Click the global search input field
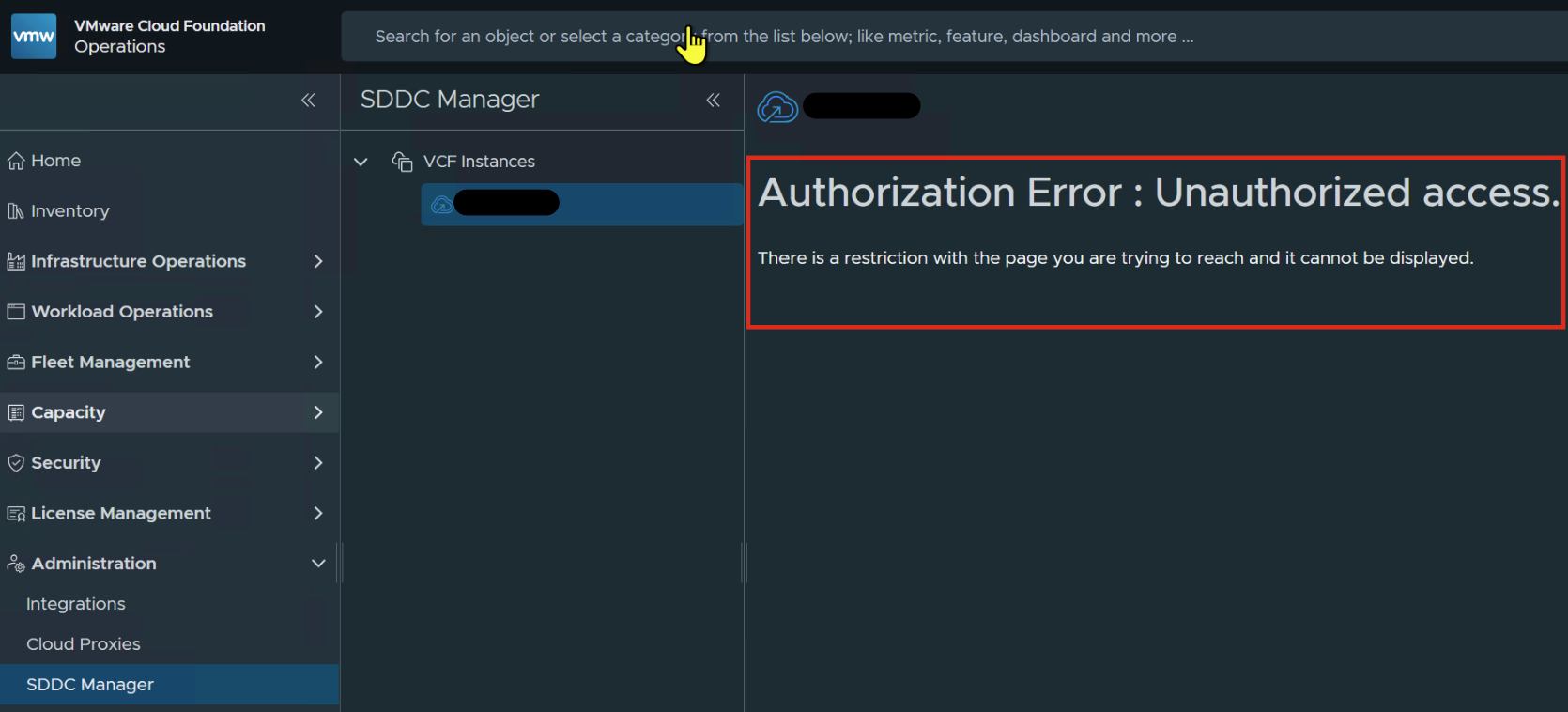 tap(954, 37)
